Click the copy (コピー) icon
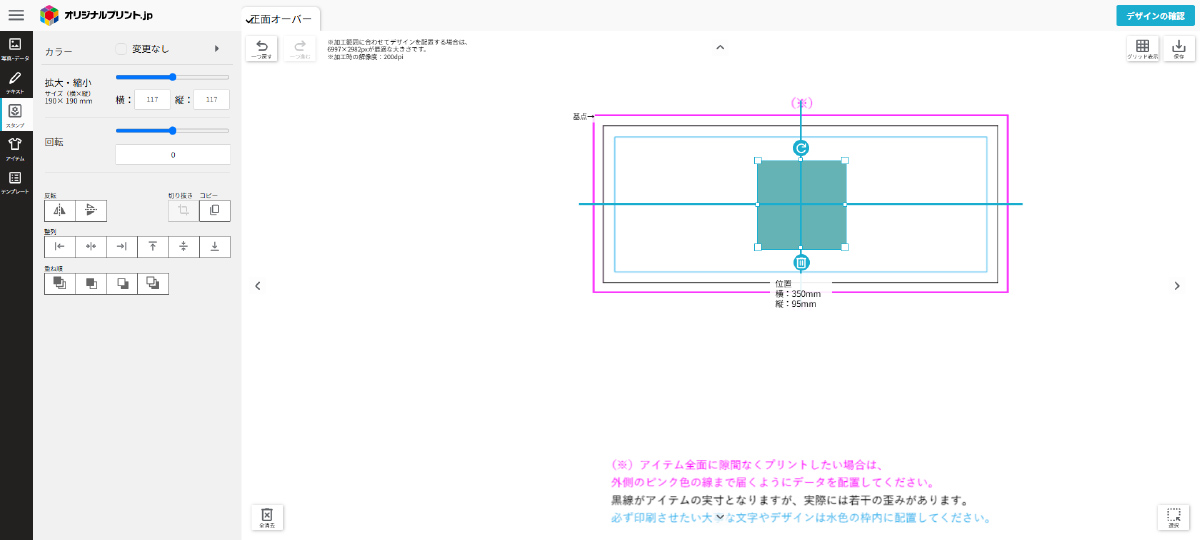 point(214,210)
